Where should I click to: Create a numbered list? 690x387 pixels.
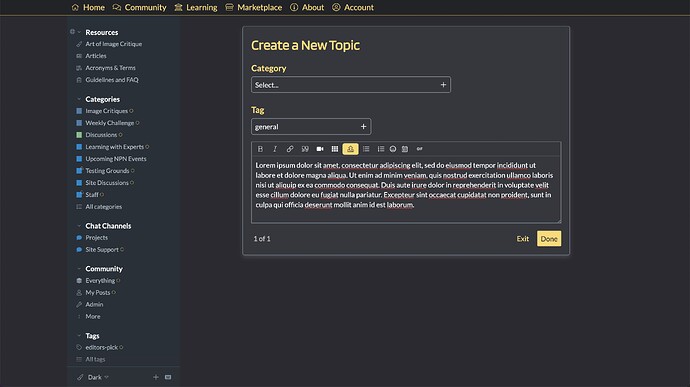click(381, 149)
